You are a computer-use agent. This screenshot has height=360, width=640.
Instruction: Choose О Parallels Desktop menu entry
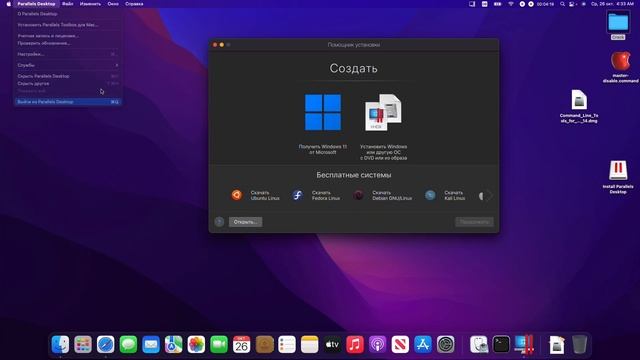point(68,14)
